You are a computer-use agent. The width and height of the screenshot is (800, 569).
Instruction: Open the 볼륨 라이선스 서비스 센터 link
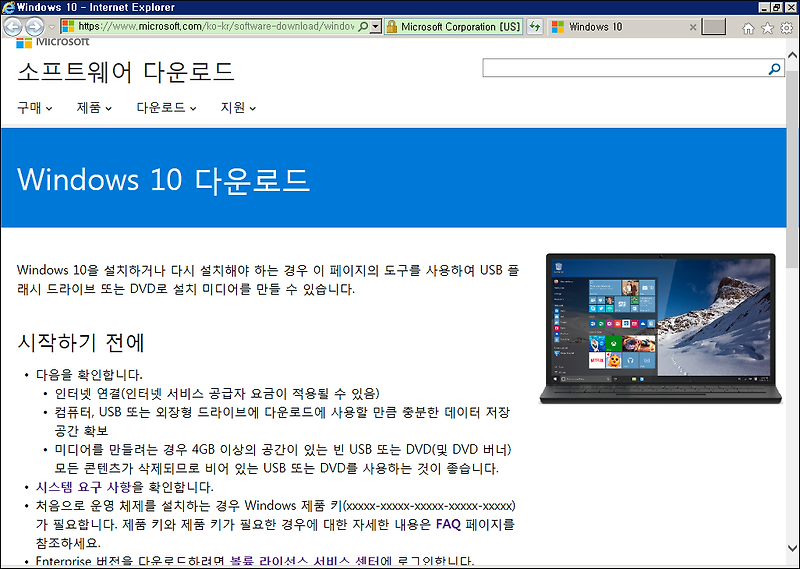[x=305, y=561]
